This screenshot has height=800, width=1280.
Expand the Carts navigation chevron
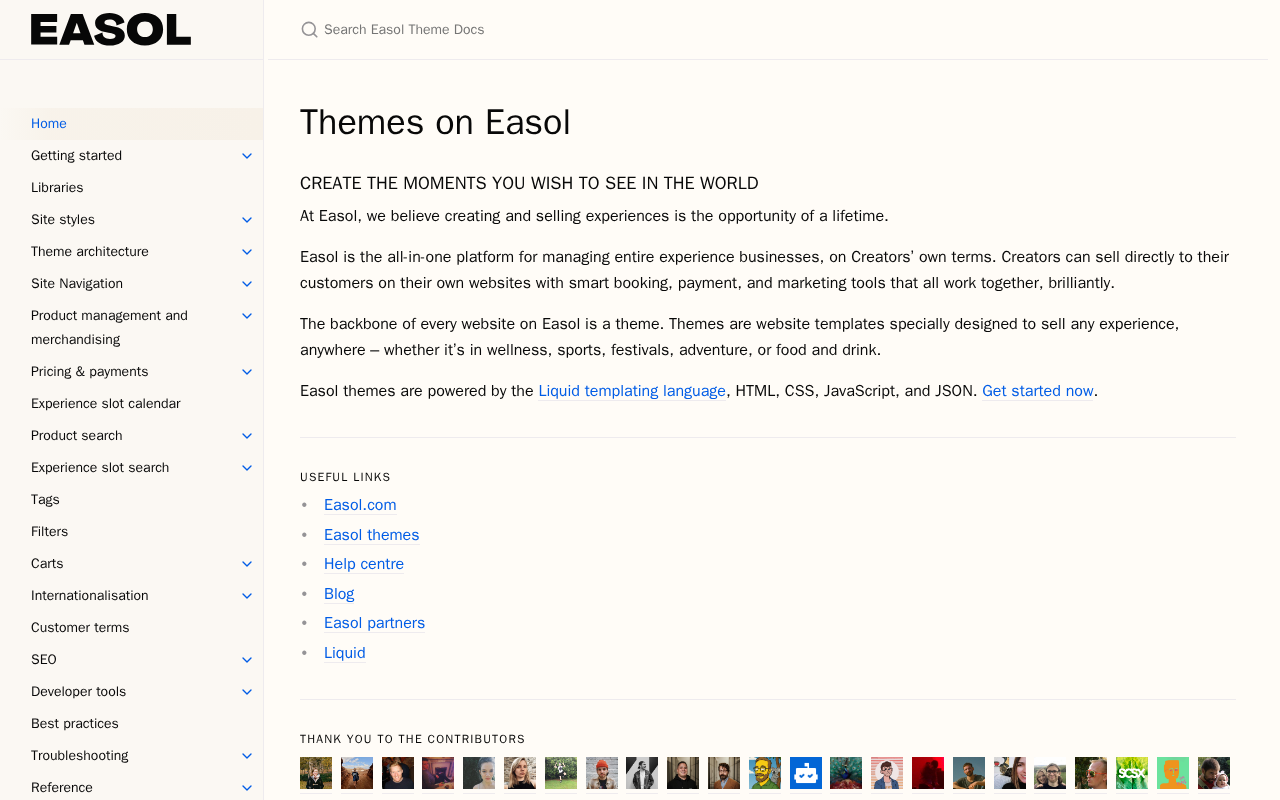tap(247, 564)
